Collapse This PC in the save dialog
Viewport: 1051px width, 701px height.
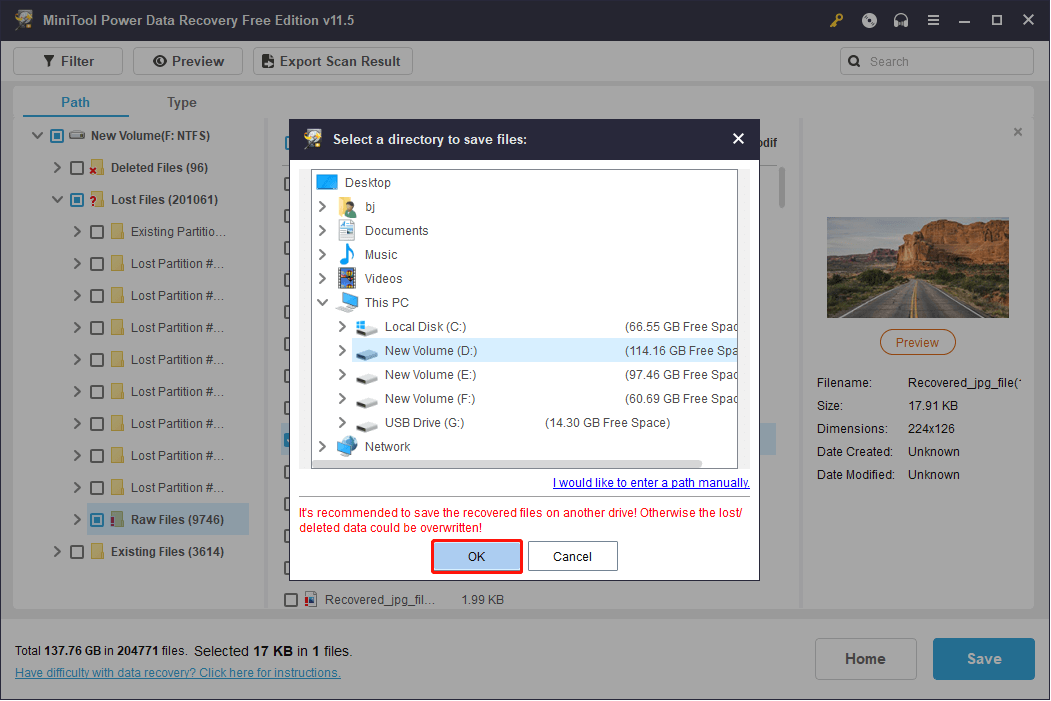pyautogui.click(x=322, y=302)
